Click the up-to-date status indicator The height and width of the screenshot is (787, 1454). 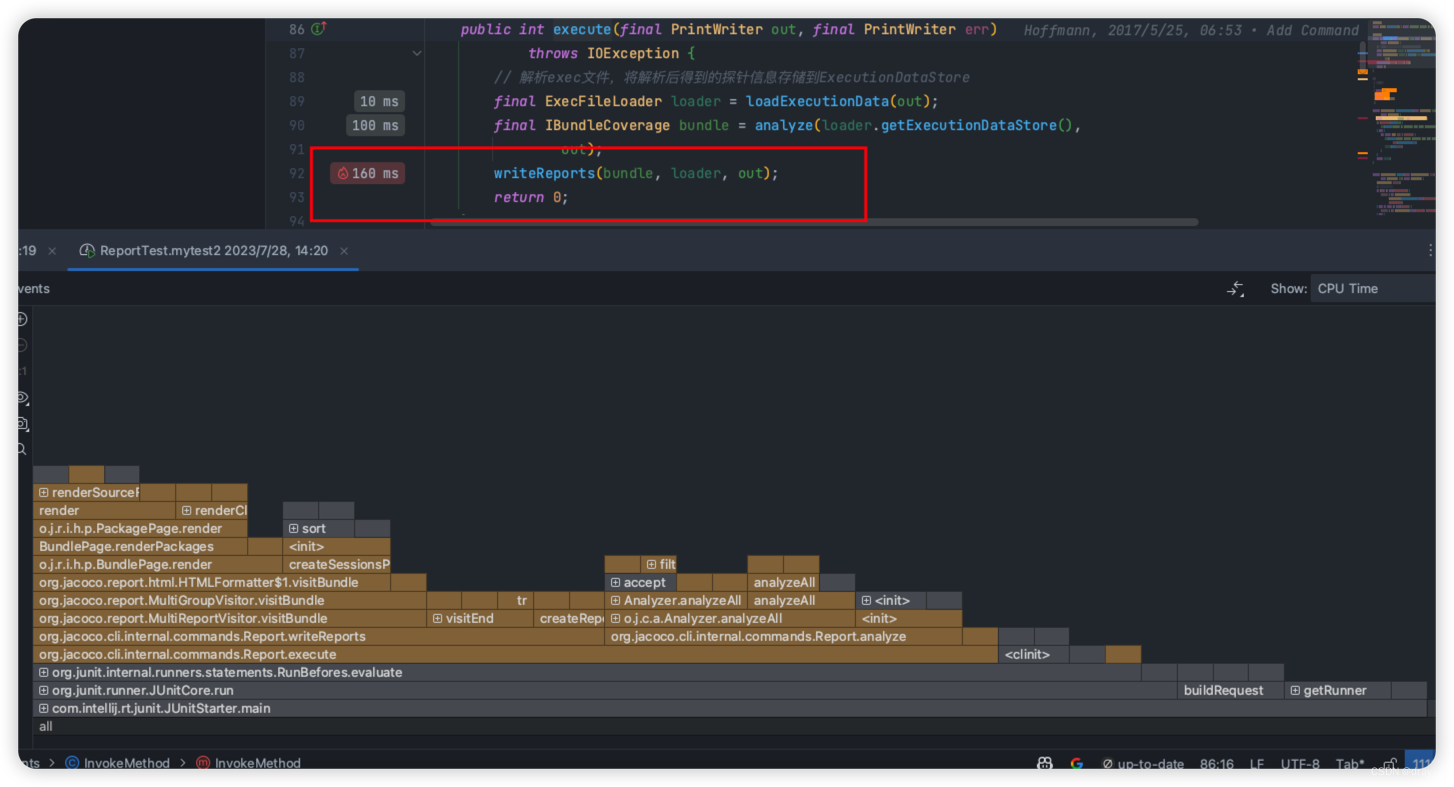pyautogui.click(x=1143, y=764)
